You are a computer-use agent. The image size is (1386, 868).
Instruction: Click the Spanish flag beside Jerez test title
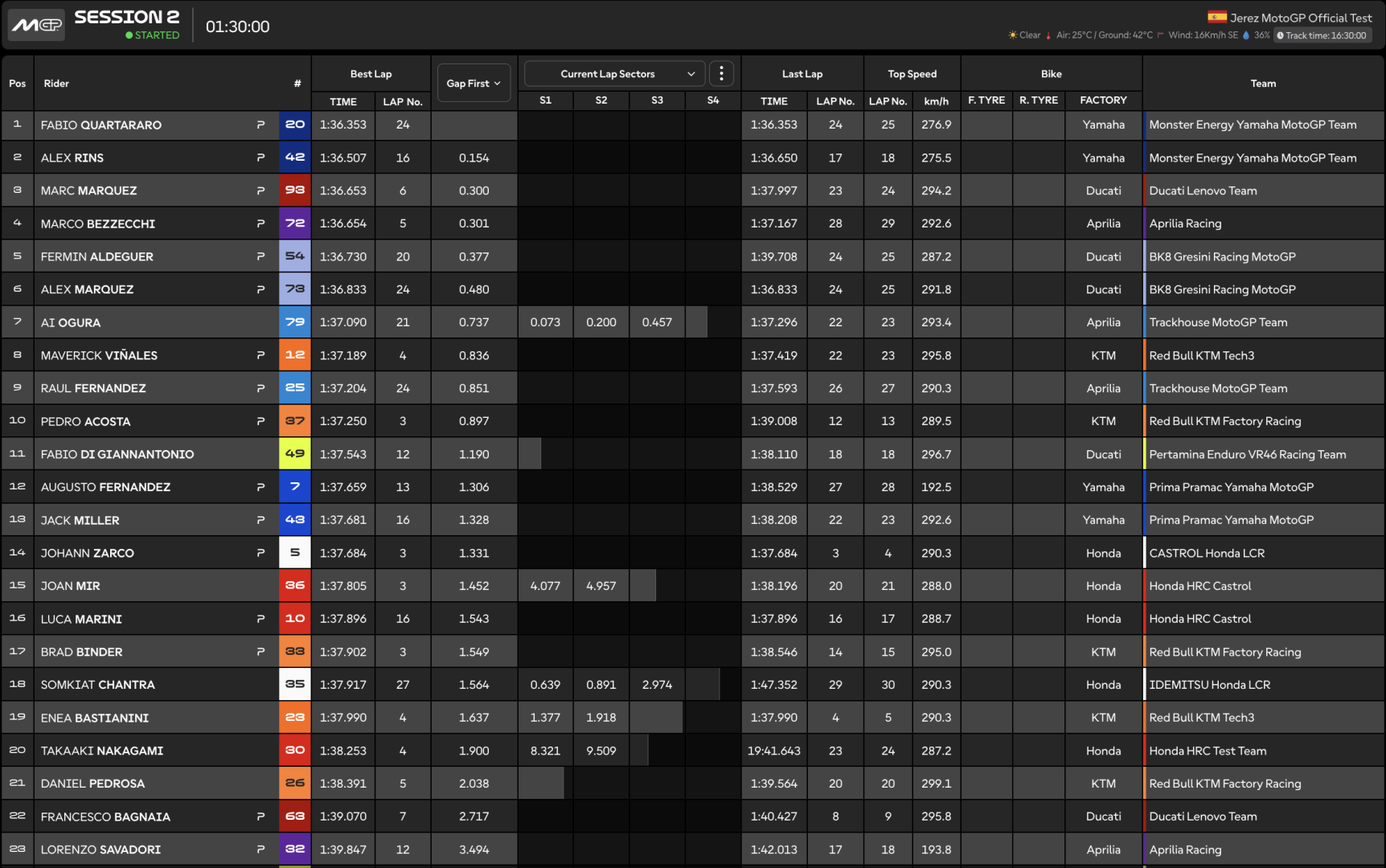coord(1217,17)
